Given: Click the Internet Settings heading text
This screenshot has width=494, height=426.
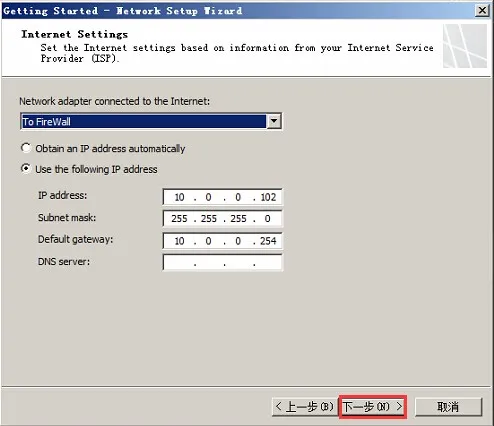Looking at the screenshot, I should tap(75, 34).
